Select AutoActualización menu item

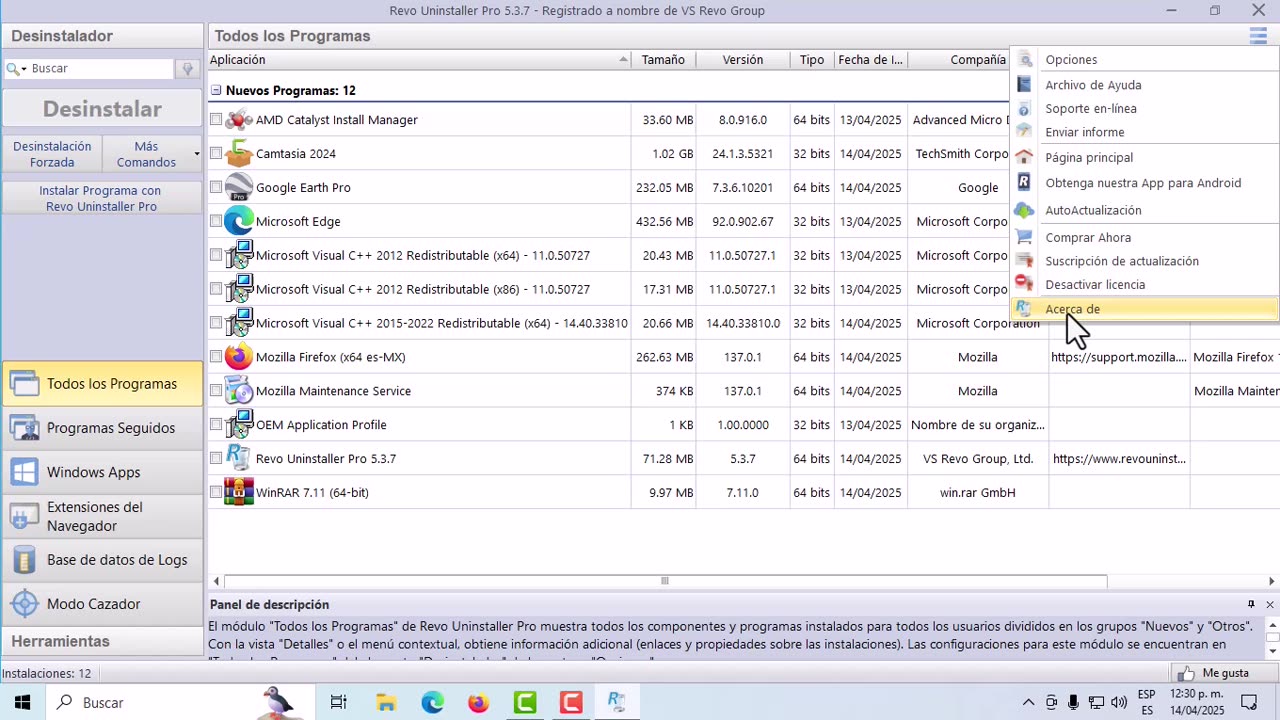(x=1145, y=211)
